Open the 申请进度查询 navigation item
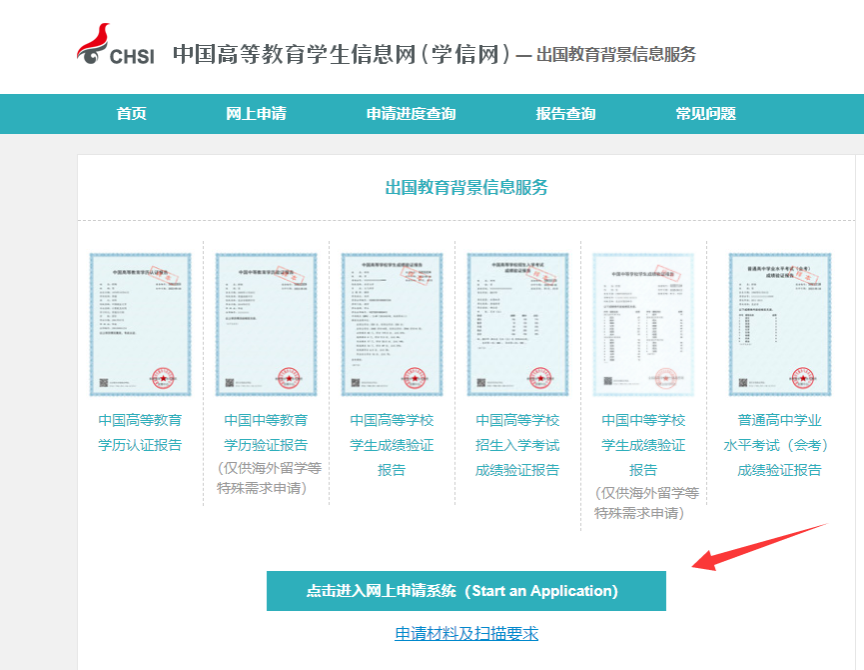 coord(410,113)
